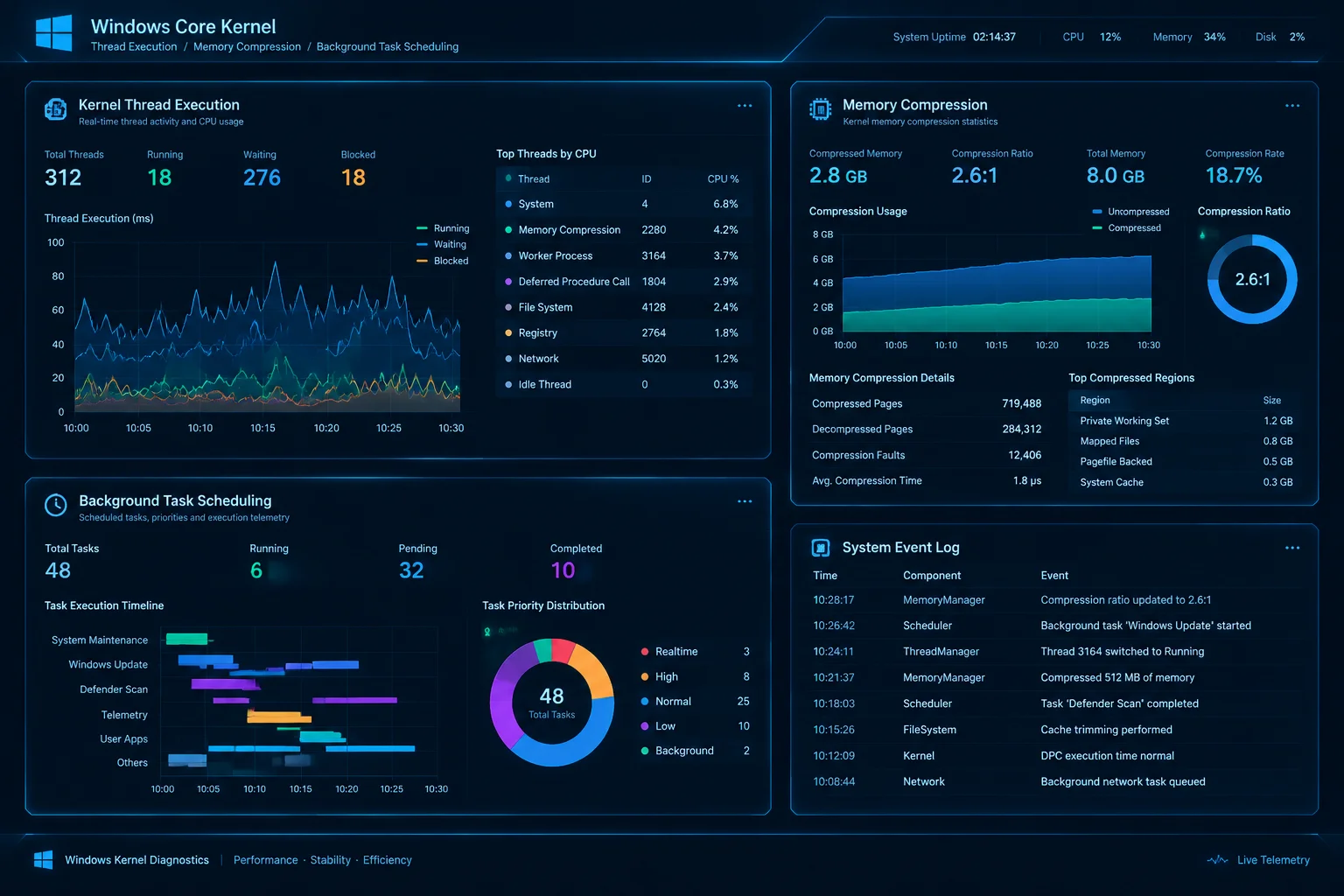This screenshot has width=1344, height=896.
Task: Select the Deferred Procedure Call thread row
Action: pos(624,282)
